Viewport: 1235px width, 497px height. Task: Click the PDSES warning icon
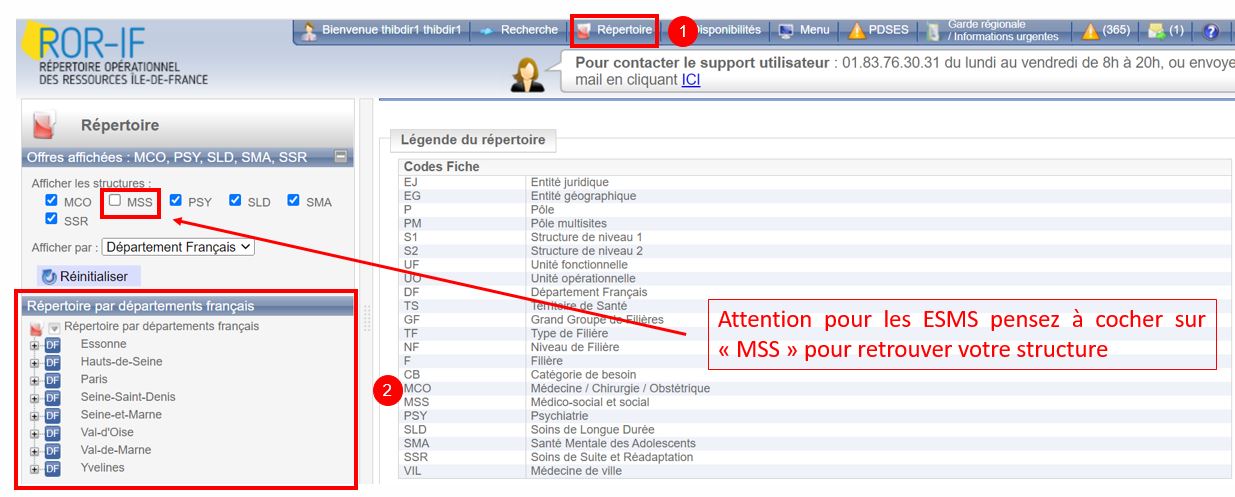tap(856, 31)
